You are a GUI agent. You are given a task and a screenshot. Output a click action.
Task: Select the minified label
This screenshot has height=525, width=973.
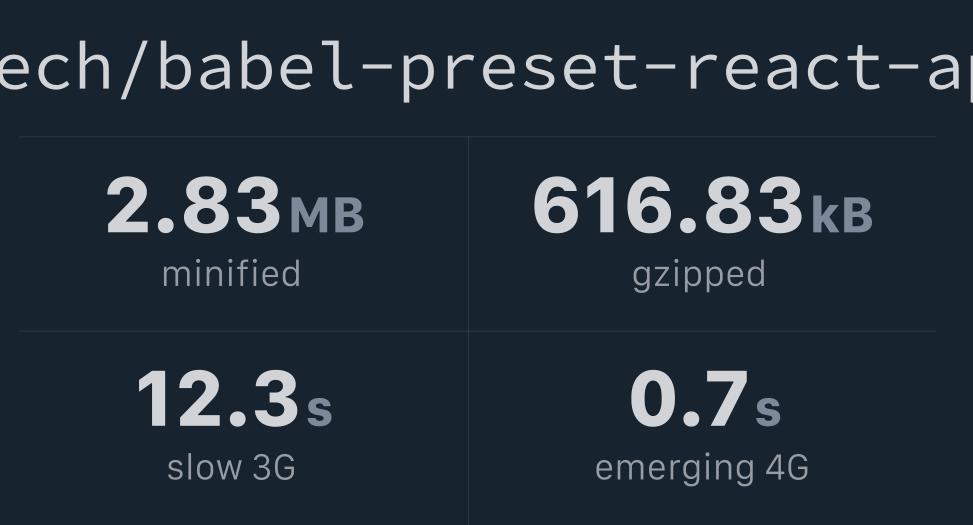click(x=231, y=274)
